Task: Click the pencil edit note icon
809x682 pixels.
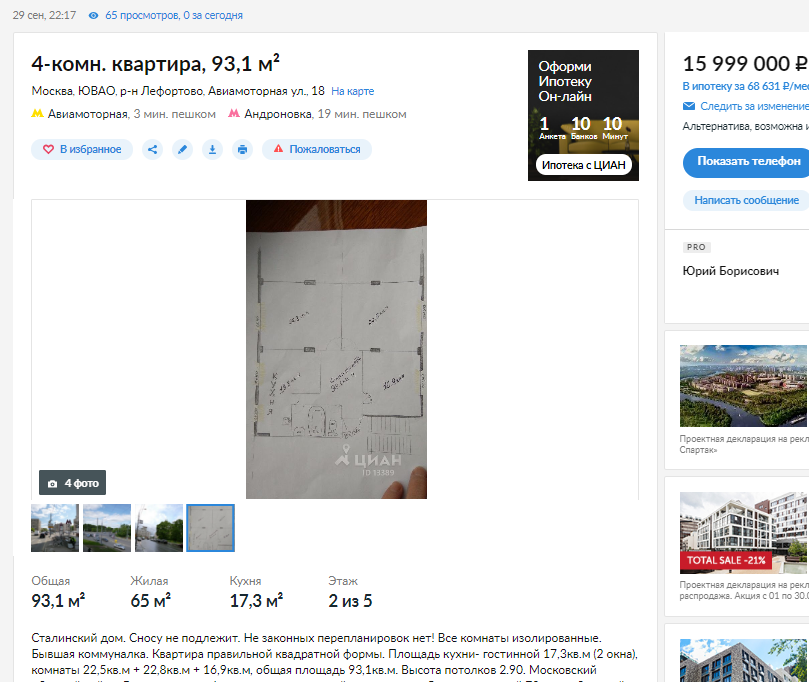Action: [182, 150]
